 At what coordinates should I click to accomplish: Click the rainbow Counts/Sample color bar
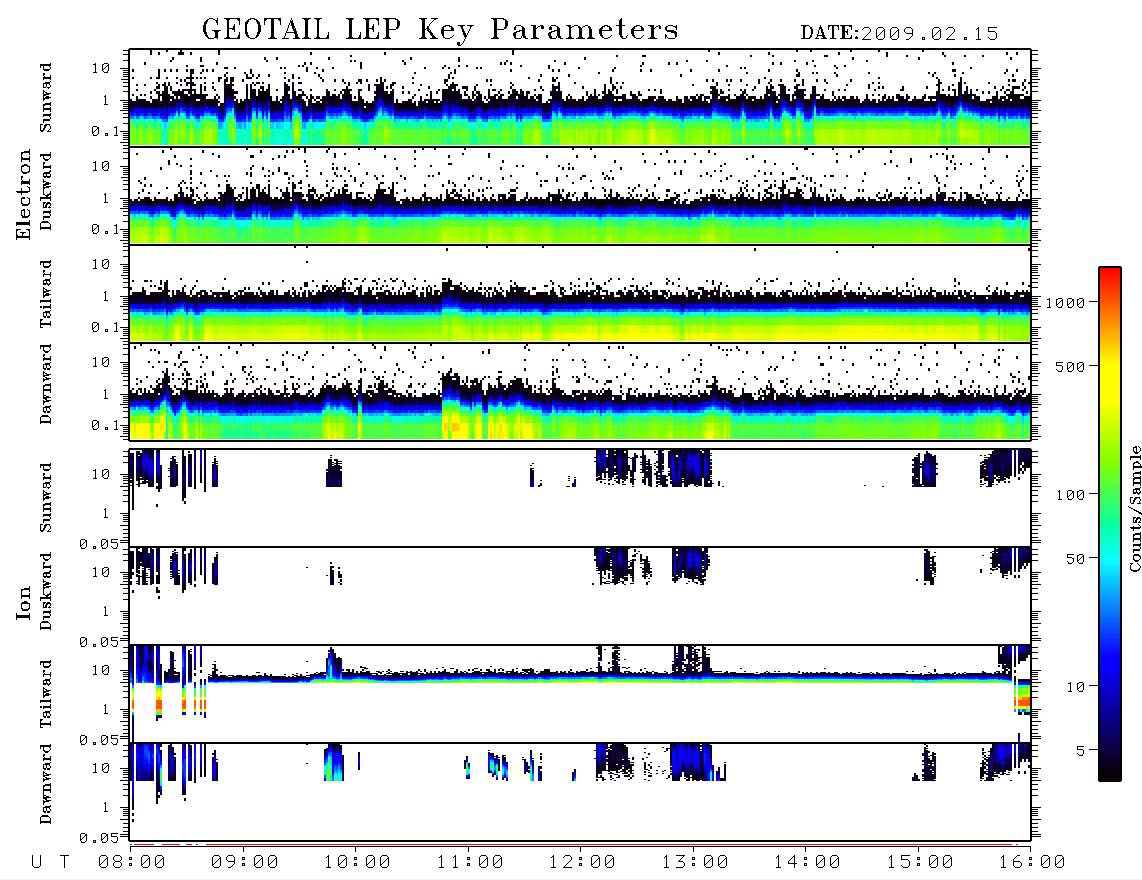(1110, 524)
